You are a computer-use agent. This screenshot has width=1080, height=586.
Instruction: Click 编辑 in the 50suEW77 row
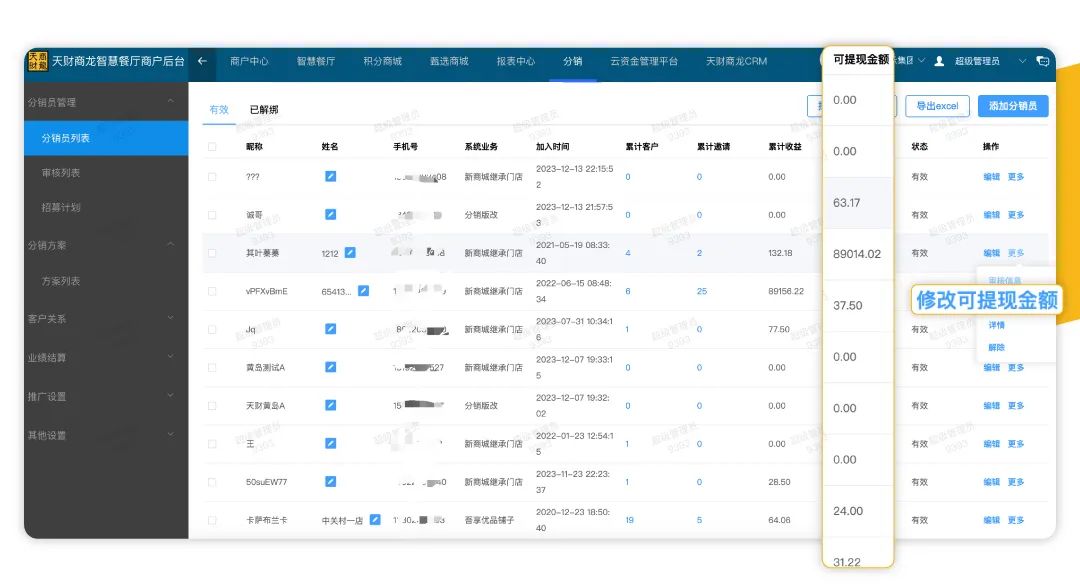click(x=991, y=482)
